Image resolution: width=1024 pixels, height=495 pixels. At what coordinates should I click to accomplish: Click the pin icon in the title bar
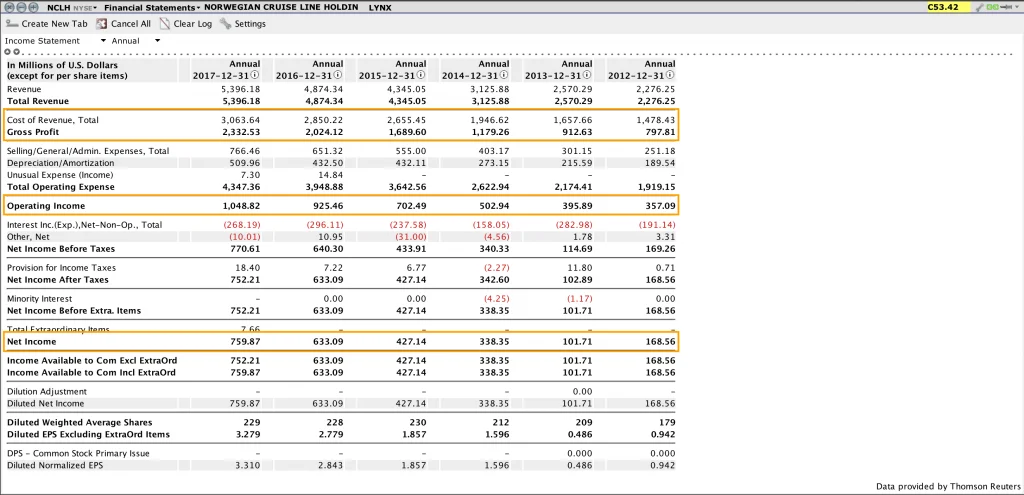coord(1006,7)
